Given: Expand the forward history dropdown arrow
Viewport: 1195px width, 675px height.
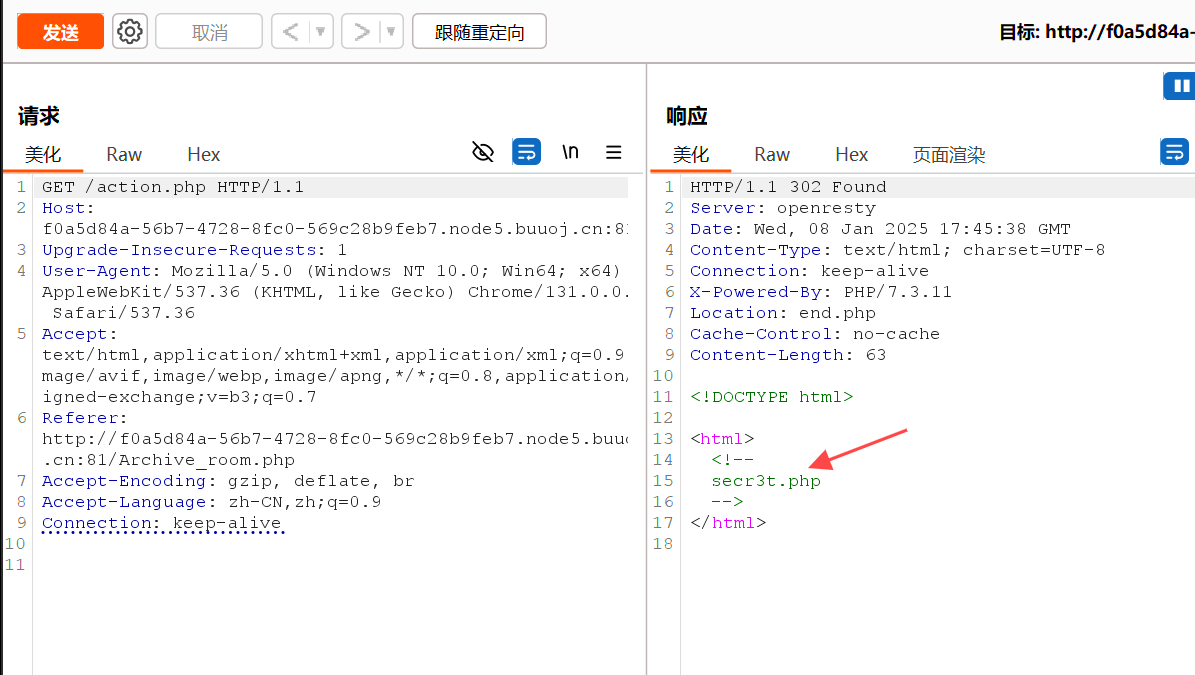Looking at the screenshot, I should pyautogui.click(x=391, y=32).
